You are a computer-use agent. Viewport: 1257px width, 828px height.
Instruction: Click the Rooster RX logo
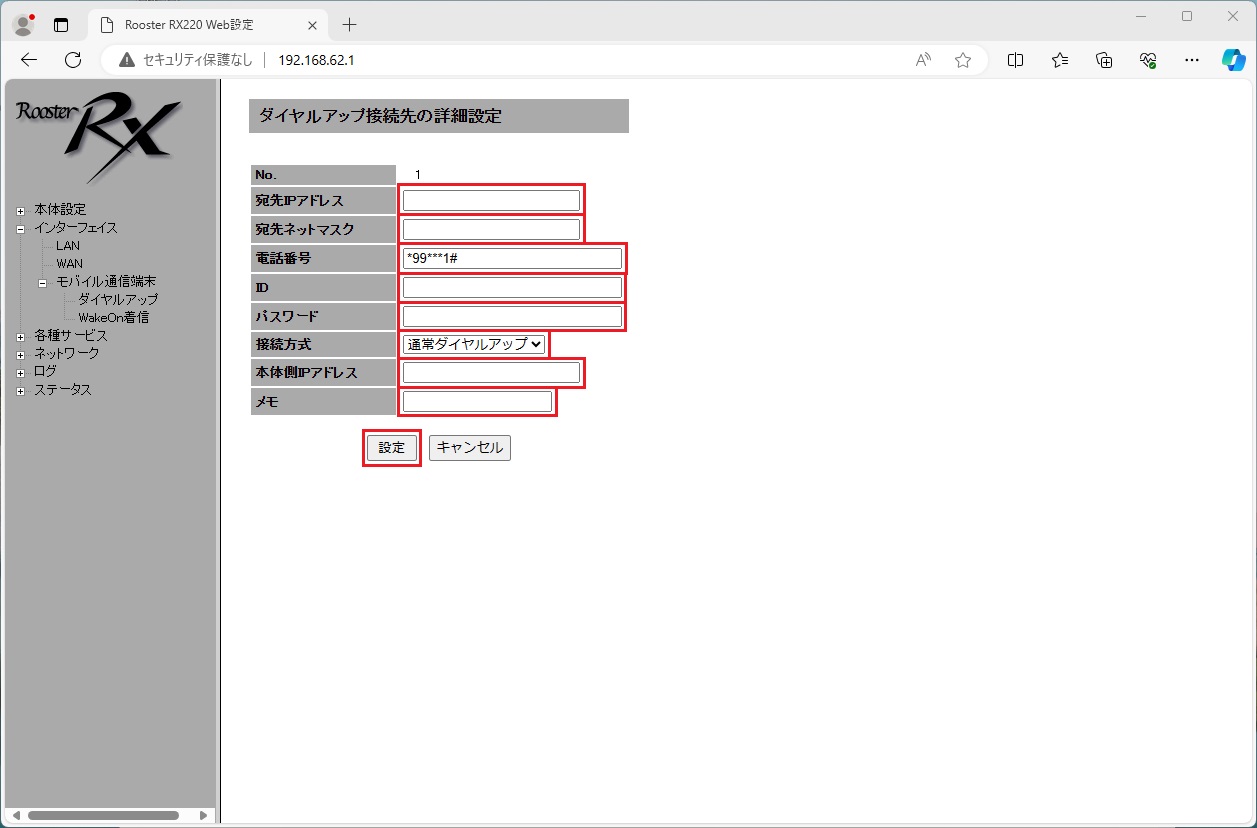pyautogui.click(x=98, y=137)
